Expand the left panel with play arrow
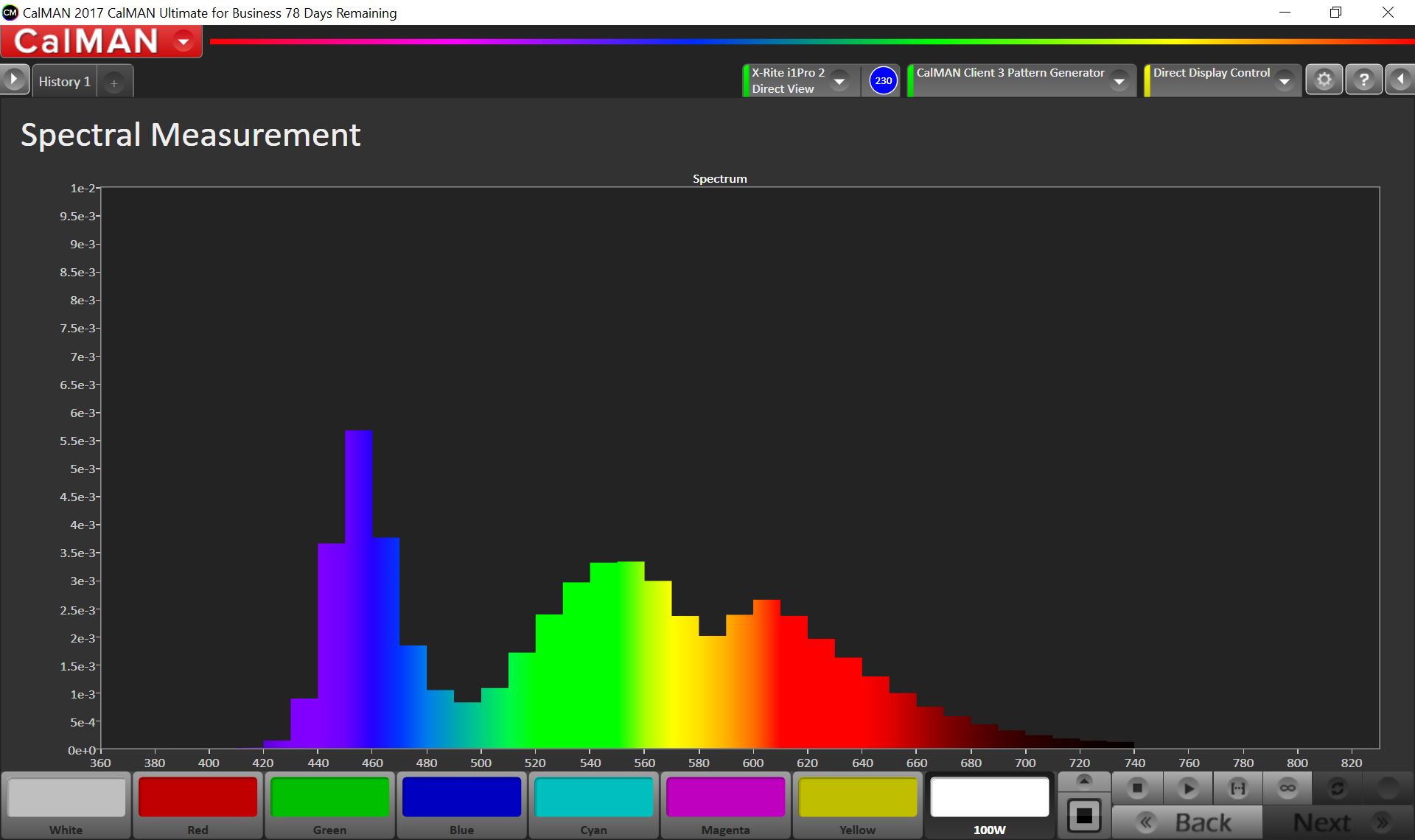Image resolution: width=1415 pixels, height=840 pixels. [14, 80]
